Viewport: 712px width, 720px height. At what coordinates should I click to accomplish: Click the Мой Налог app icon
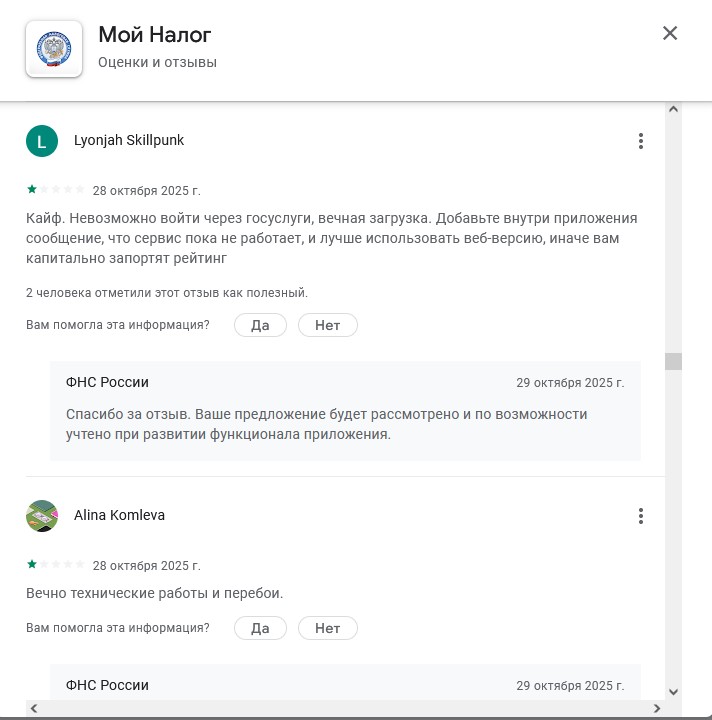coord(54,48)
